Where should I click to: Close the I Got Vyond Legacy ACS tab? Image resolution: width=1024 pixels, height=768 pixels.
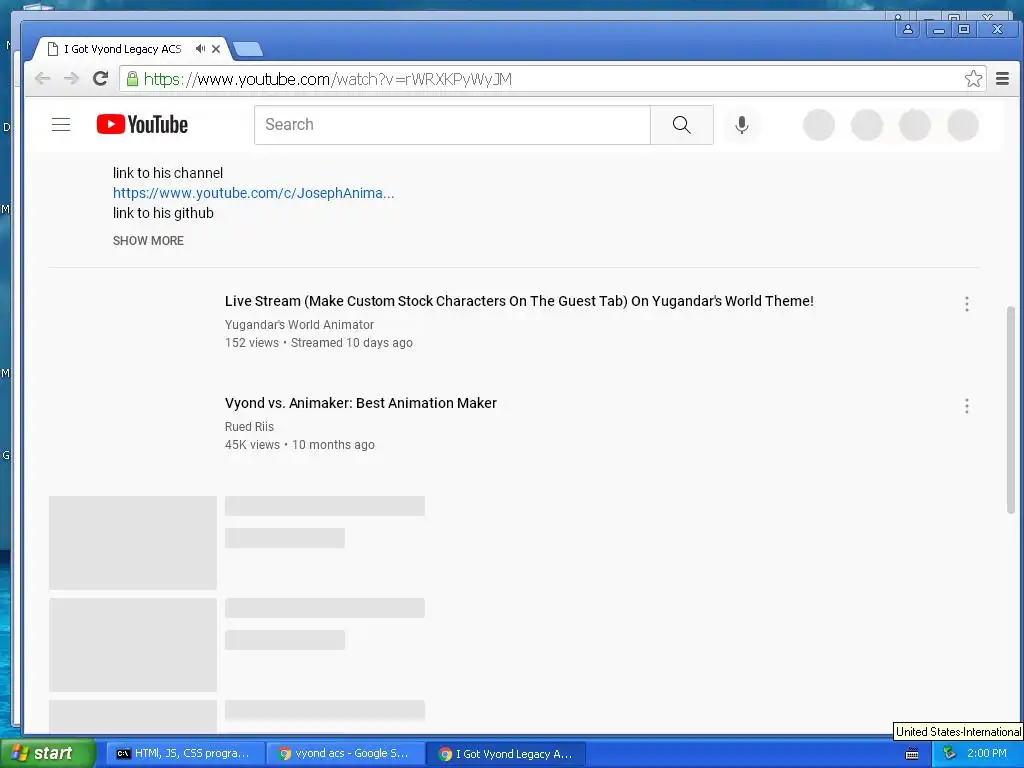(x=216, y=48)
